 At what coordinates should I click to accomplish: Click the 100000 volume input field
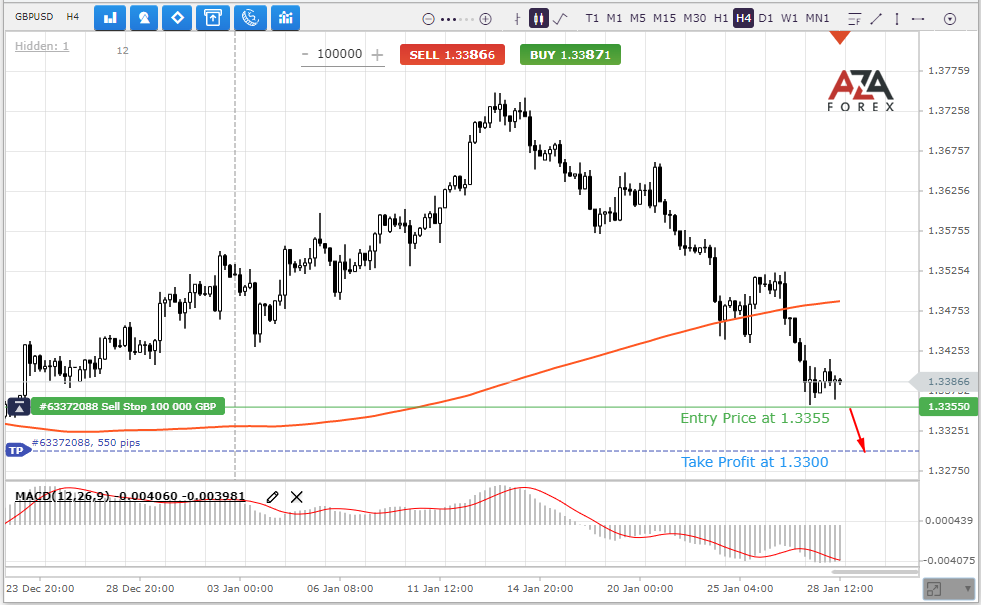point(340,54)
